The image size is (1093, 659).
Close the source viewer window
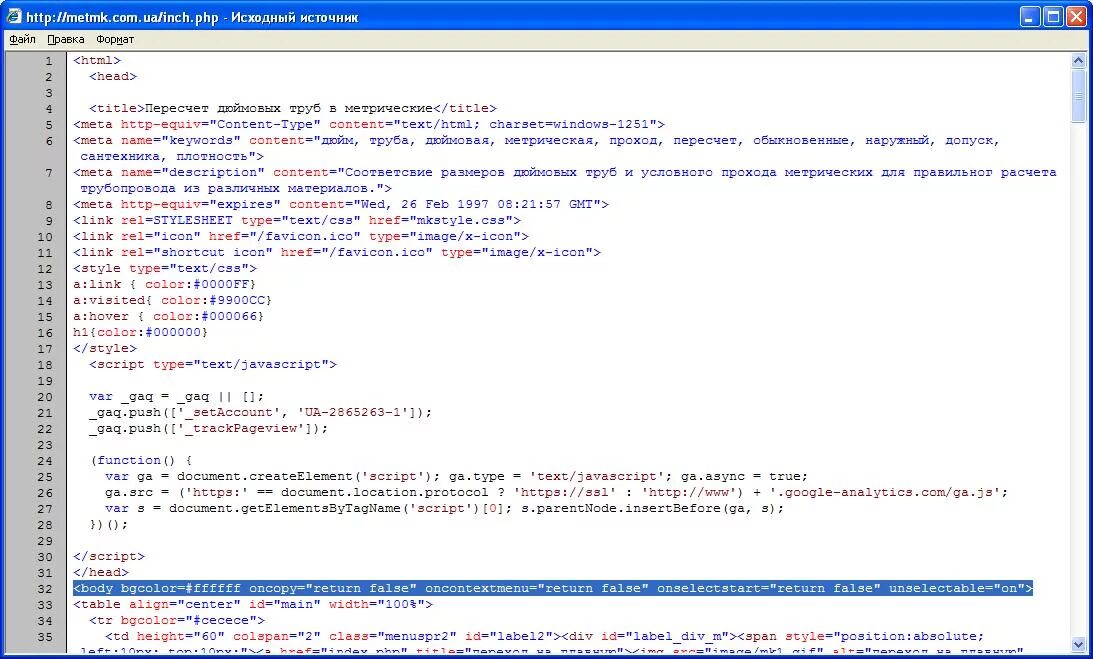[1077, 17]
